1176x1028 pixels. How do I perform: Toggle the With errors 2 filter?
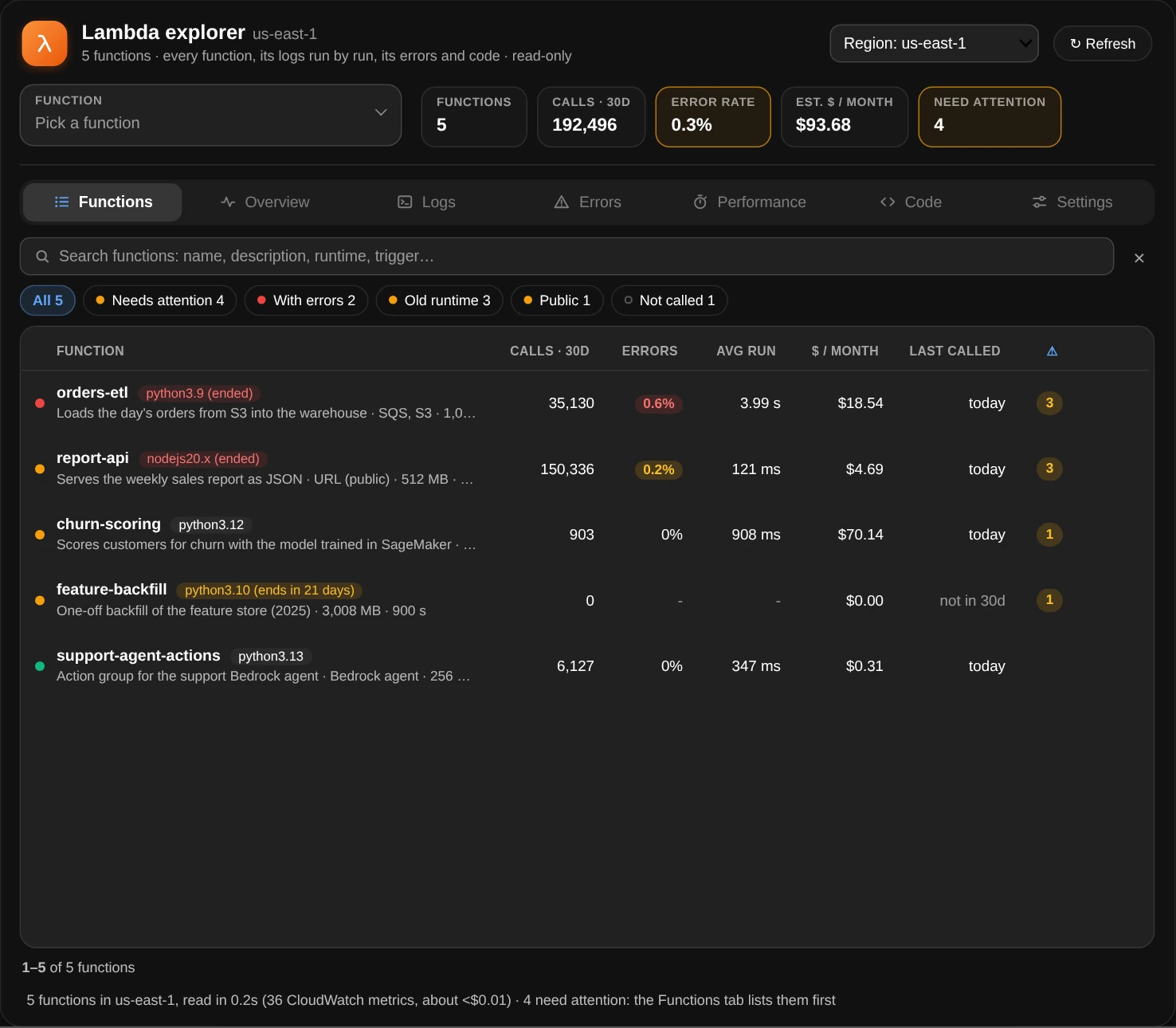click(x=306, y=300)
